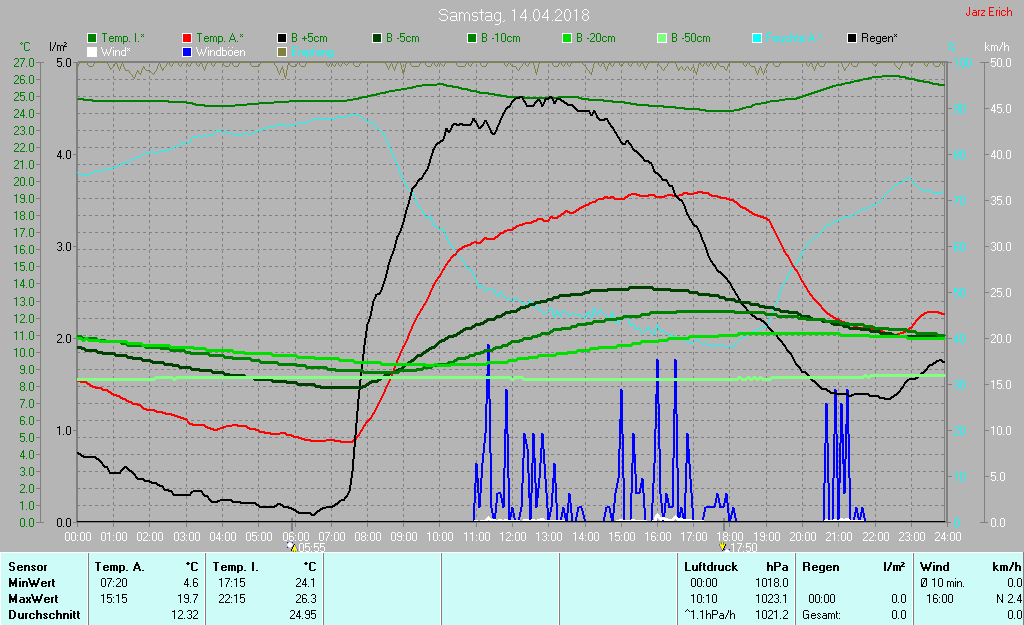Click the '27.0' top temperature axis value
The height and width of the screenshot is (625, 1024).
(x=24, y=63)
